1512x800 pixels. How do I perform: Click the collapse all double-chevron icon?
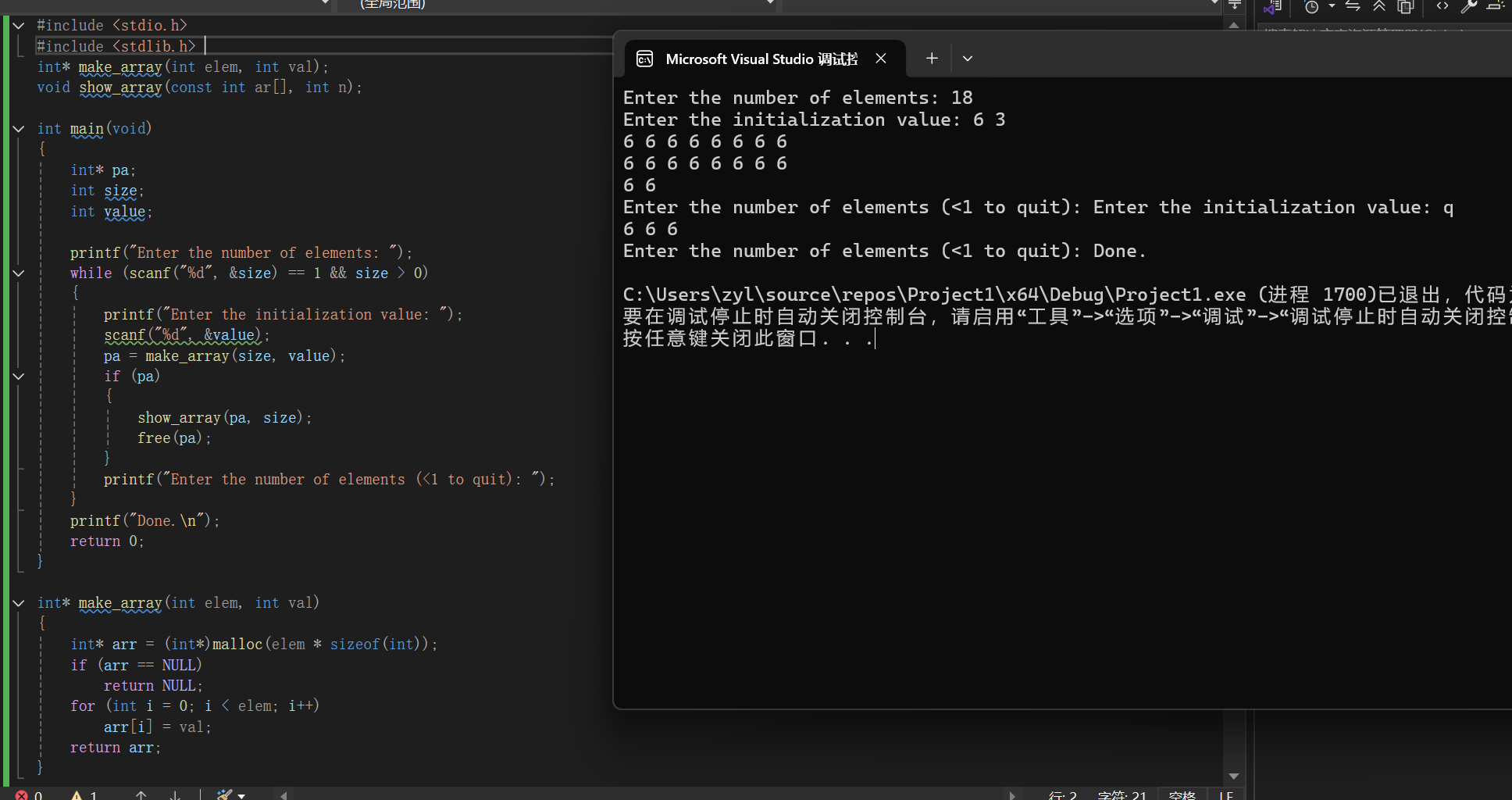pos(1379,6)
